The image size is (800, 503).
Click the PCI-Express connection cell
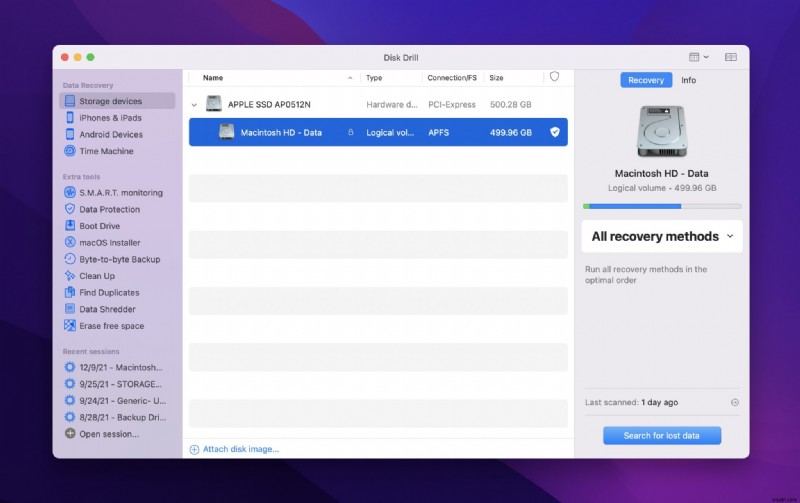pos(452,105)
